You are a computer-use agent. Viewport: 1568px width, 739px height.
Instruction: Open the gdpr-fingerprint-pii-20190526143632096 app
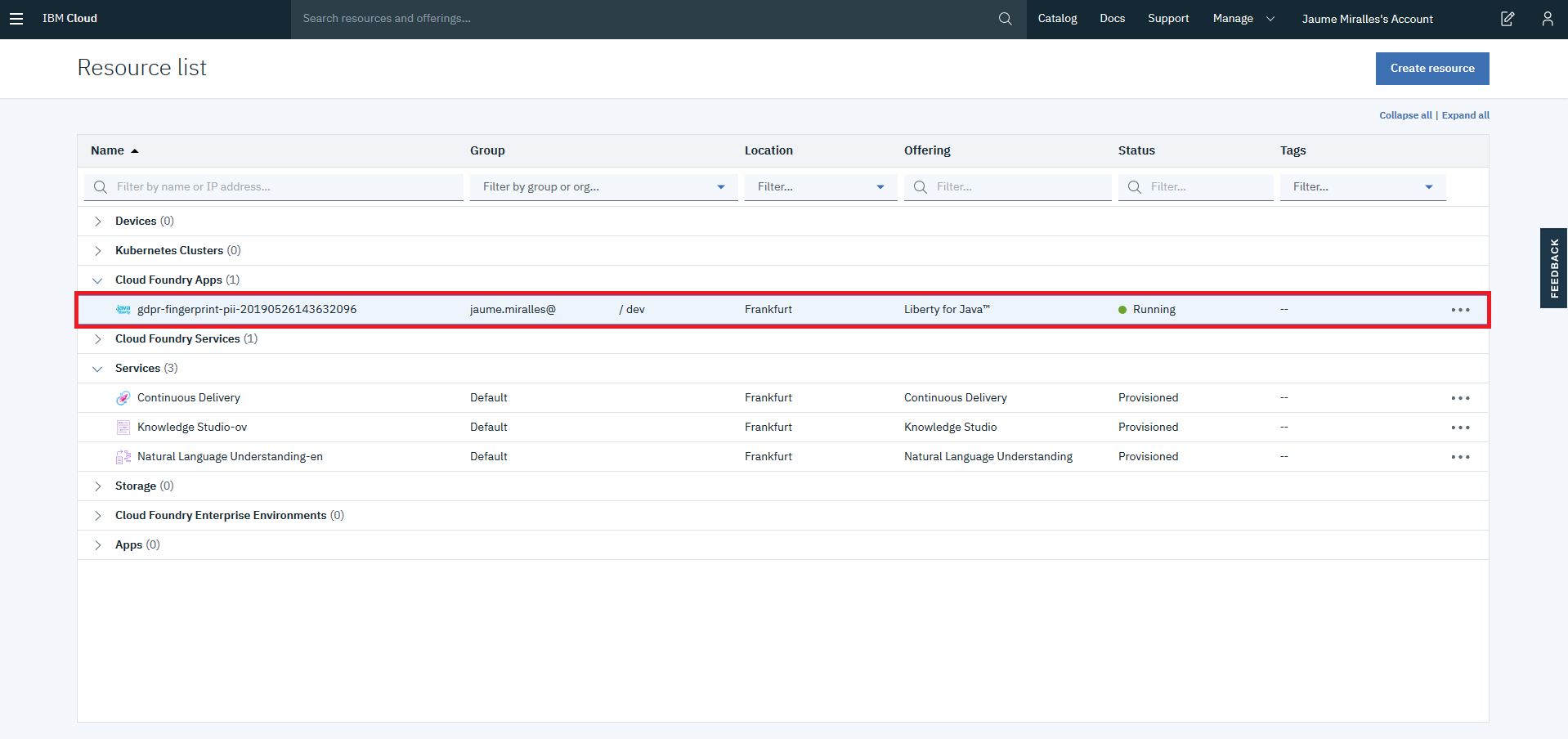[247, 309]
